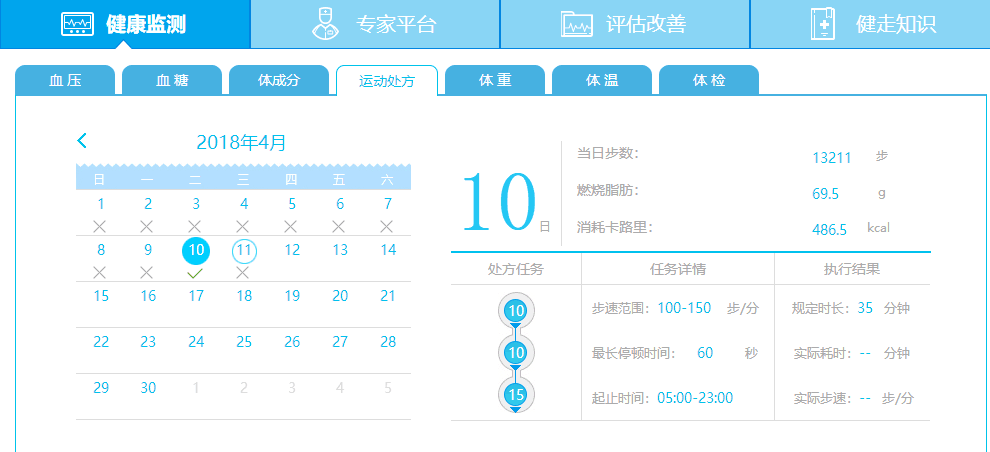Click the X mark under April 8
Screen dimensions: 990x452
[x=100, y=272]
